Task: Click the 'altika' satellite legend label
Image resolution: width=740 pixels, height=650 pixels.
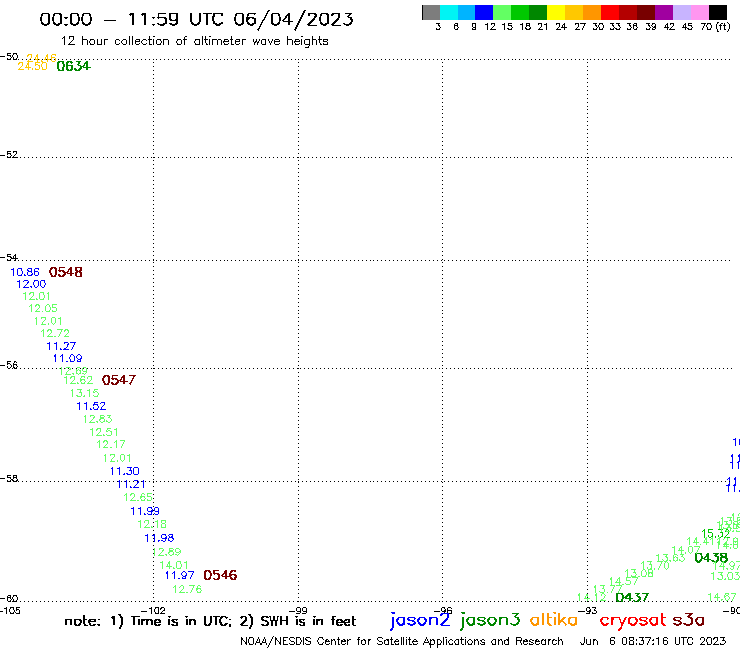Action: pyautogui.click(x=554, y=619)
